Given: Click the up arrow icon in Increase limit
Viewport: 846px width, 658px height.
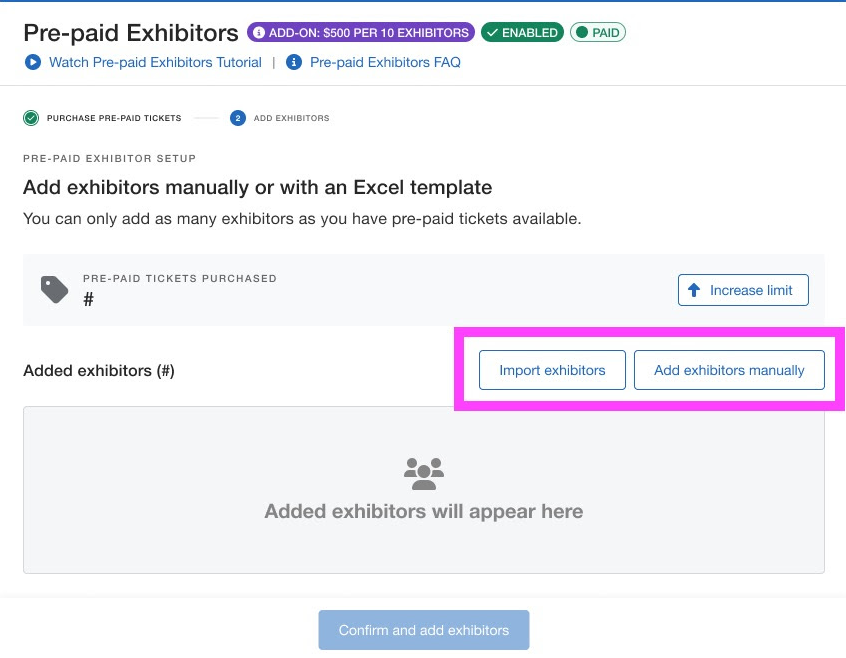Looking at the screenshot, I should tap(694, 290).
